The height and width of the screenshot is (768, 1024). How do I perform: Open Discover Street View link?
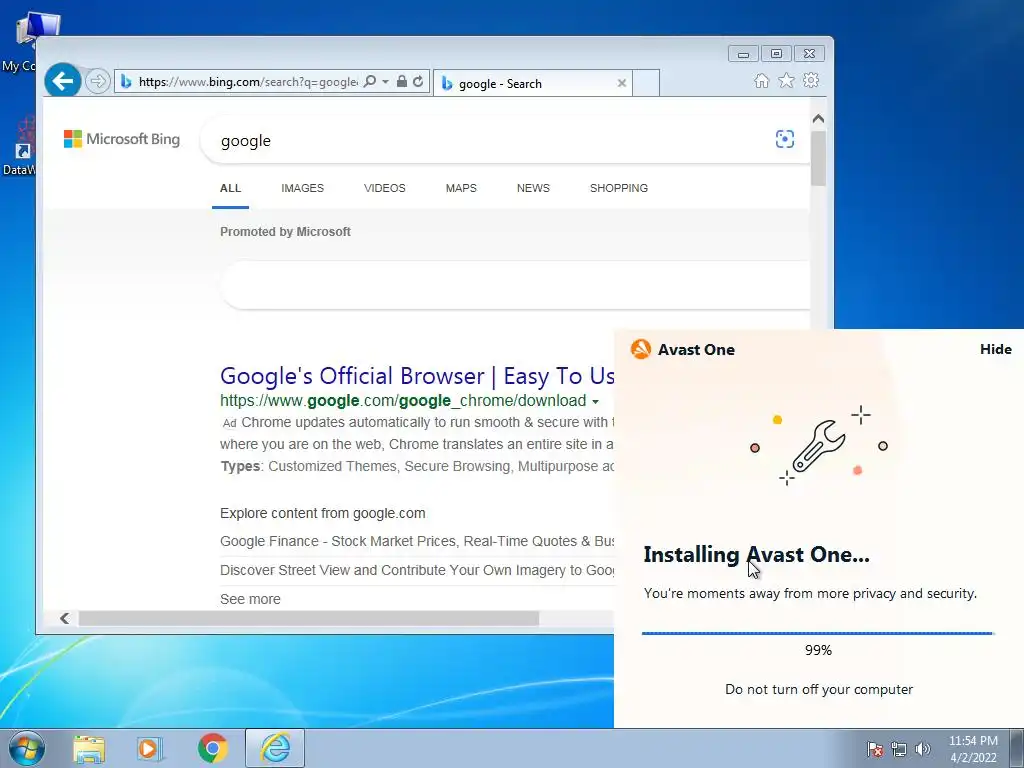[x=417, y=570]
